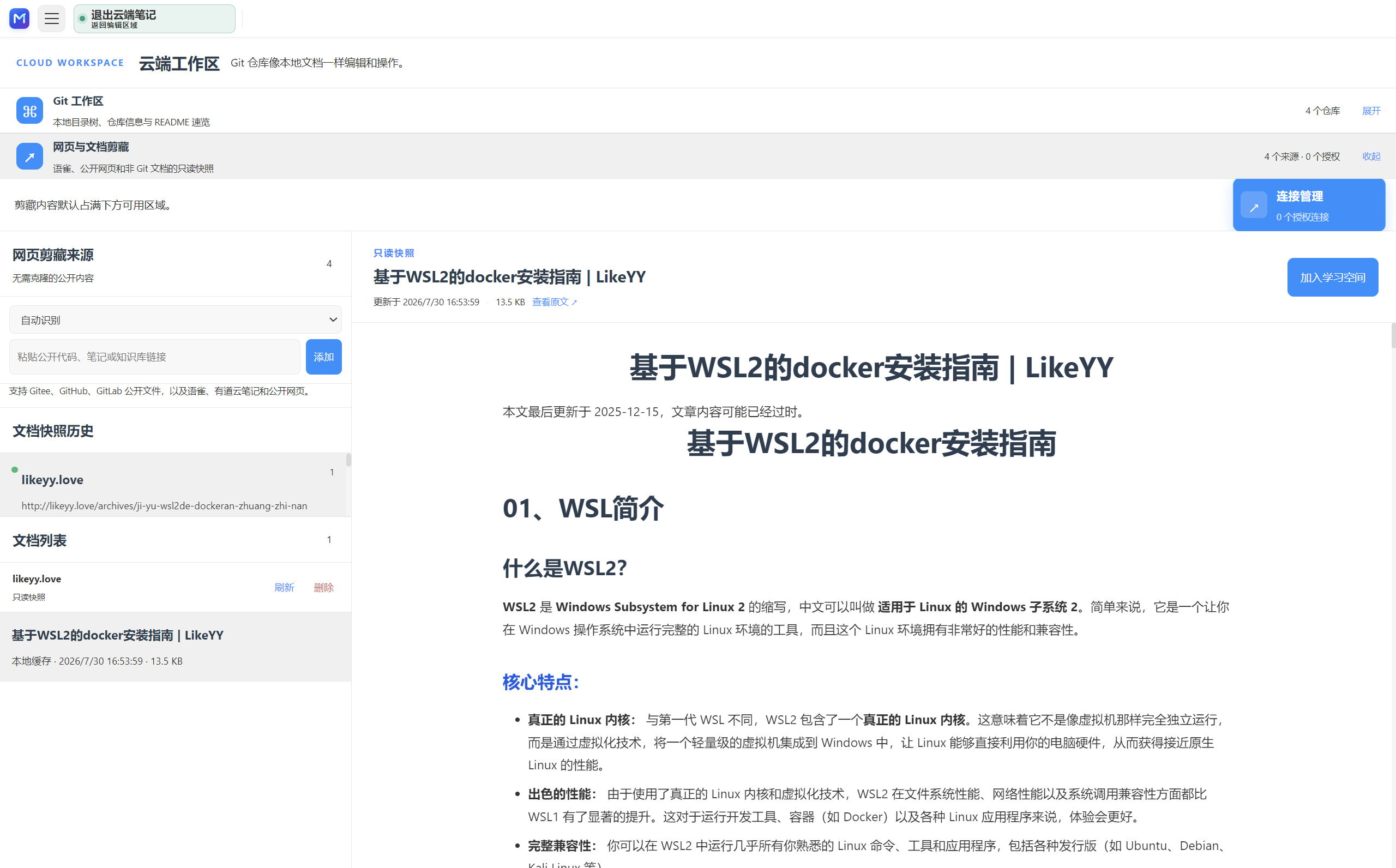Click the CLOUD WORKSPACE label
1396x868 pixels.
click(70, 63)
